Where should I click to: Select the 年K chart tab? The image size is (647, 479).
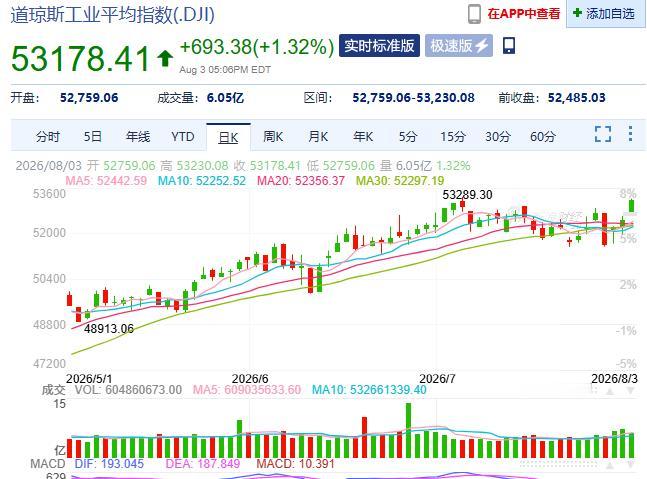[x=363, y=137]
